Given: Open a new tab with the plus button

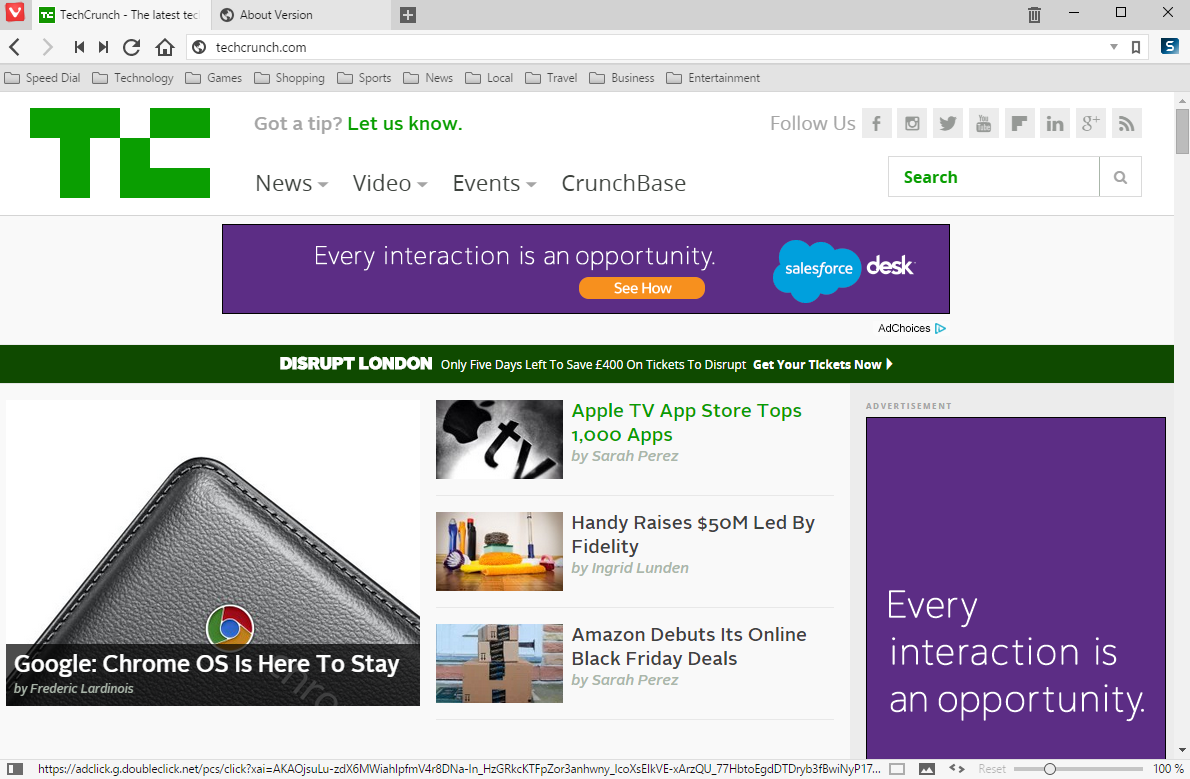Looking at the screenshot, I should [408, 14].
